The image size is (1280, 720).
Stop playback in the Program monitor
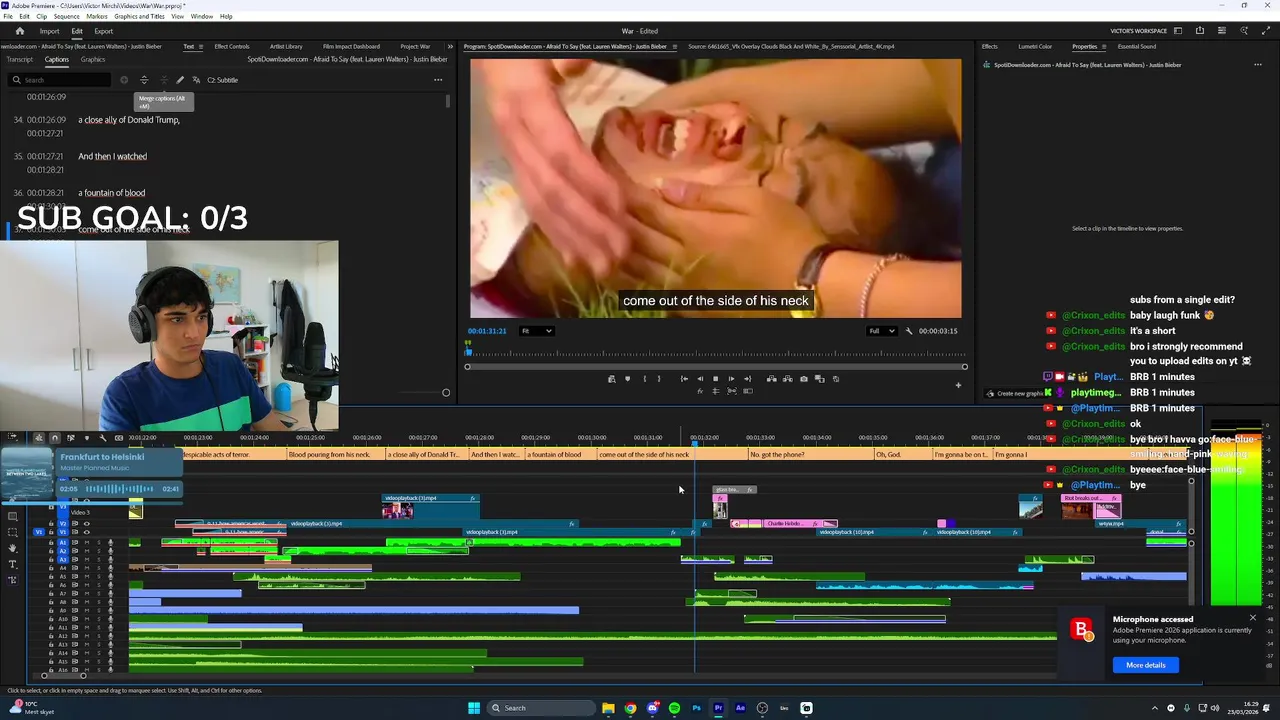point(715,379)
